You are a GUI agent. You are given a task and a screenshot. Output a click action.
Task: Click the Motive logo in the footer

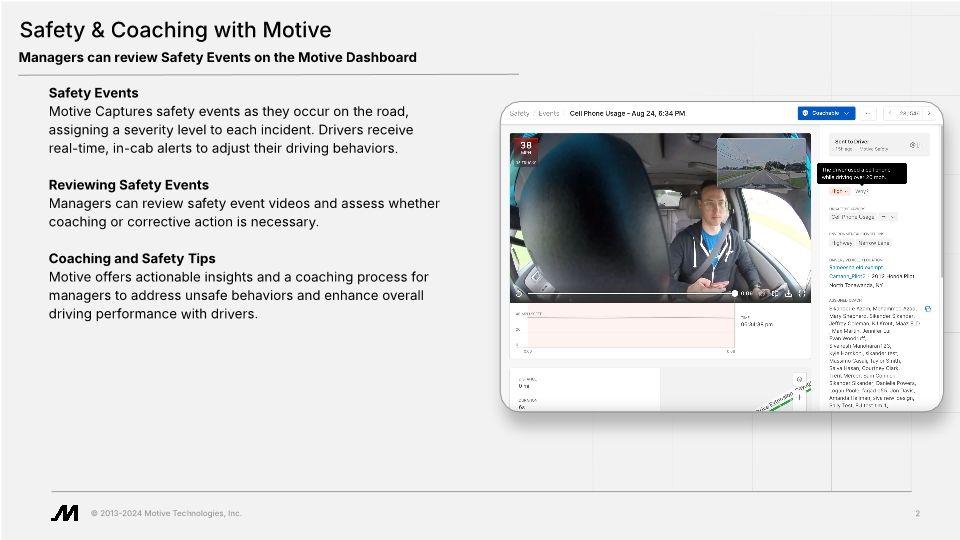64,513
